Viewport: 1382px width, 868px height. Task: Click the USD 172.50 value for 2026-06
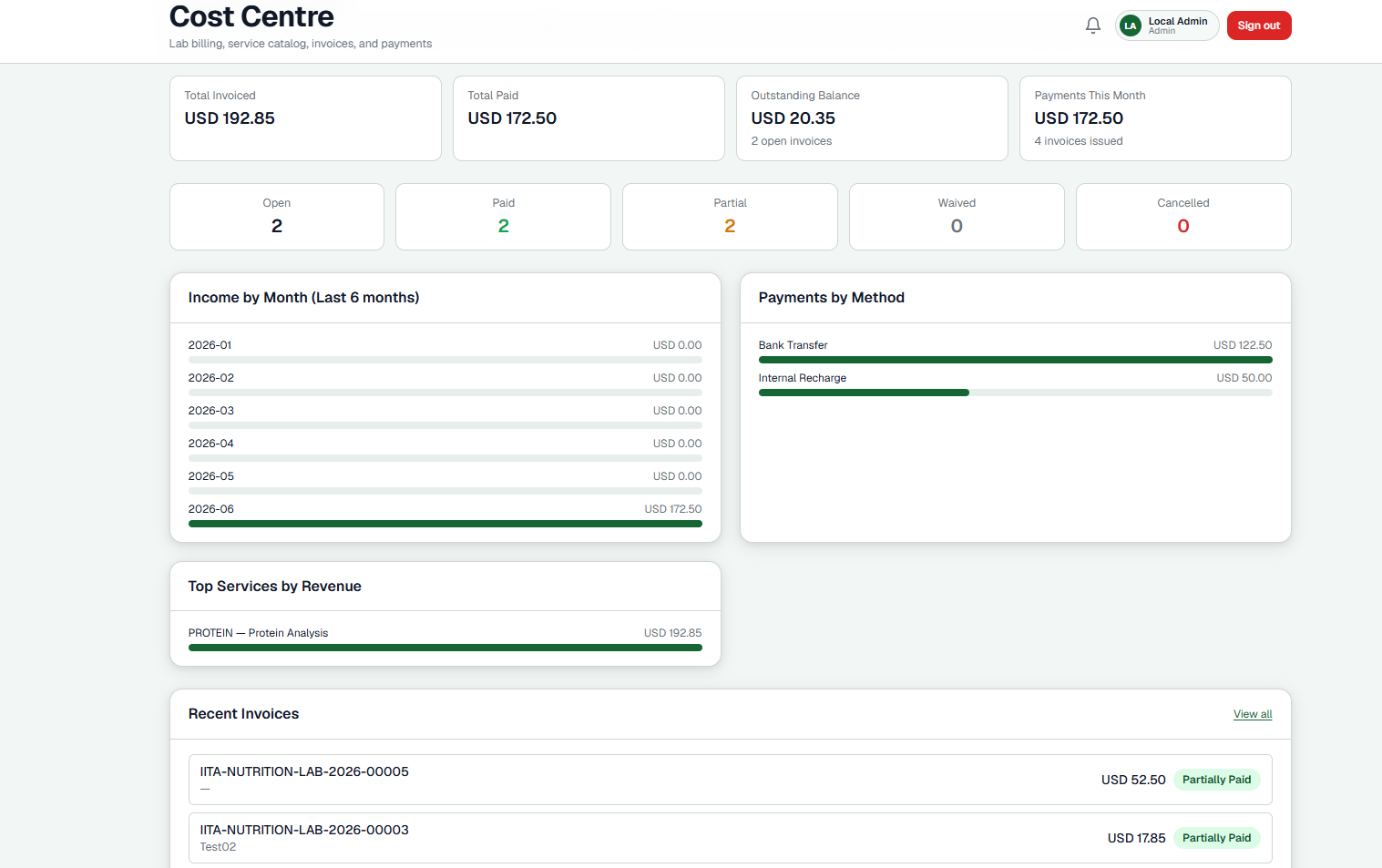click(673, 509)
